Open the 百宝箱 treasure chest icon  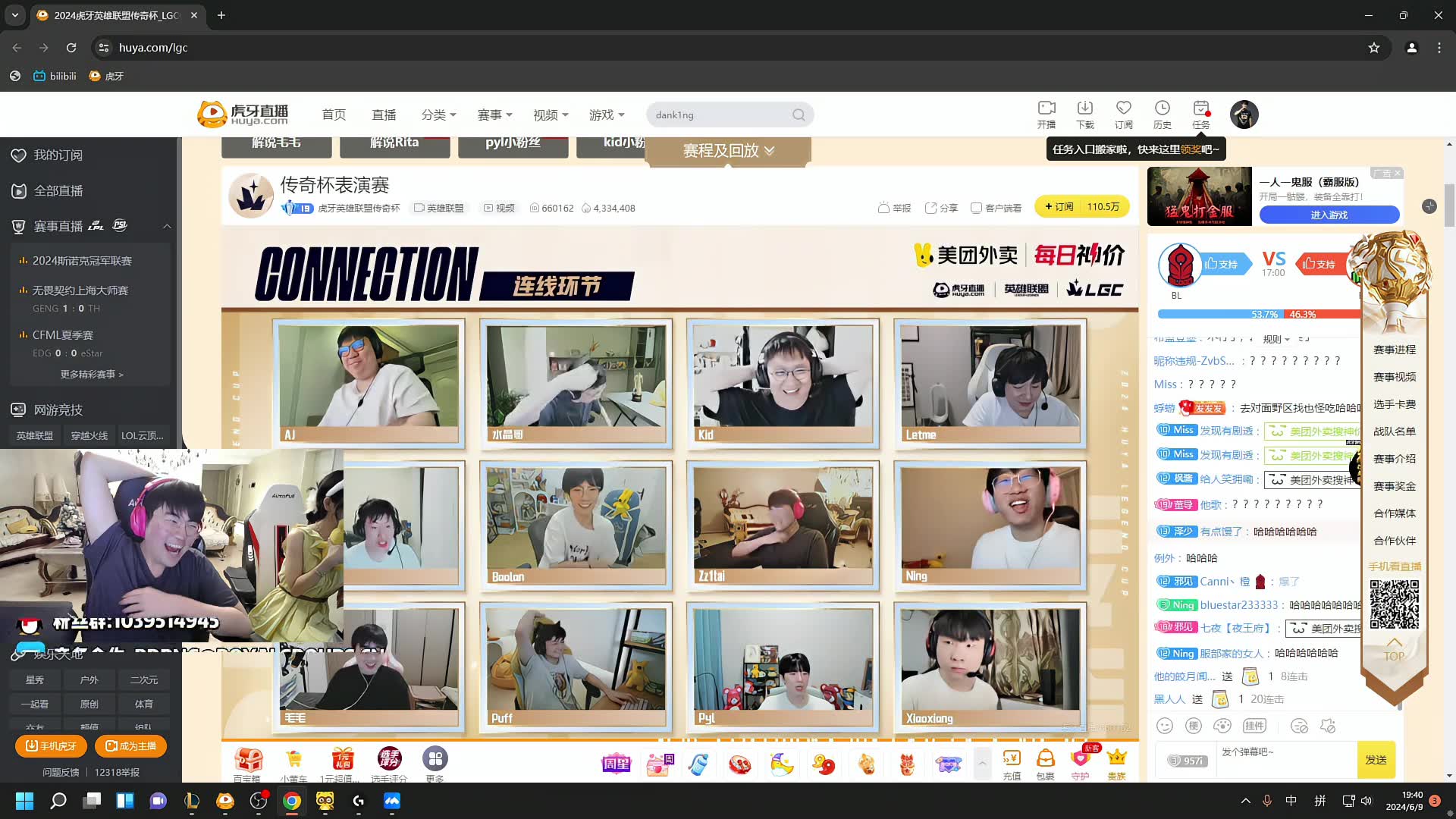pyautogui.click(x=248, y=764)
